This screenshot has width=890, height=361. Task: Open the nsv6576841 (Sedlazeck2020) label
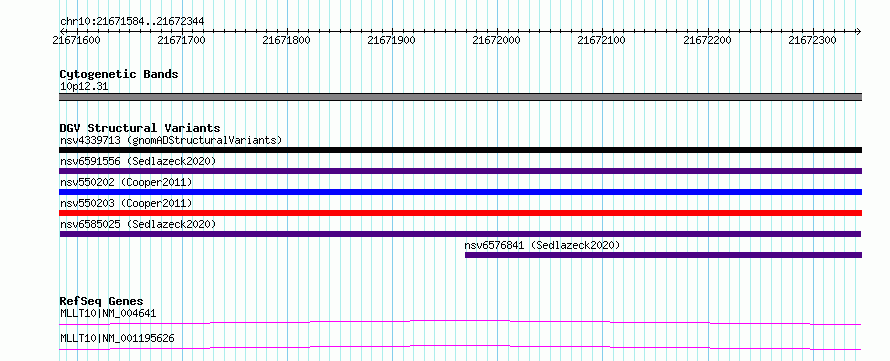point(542,245)
